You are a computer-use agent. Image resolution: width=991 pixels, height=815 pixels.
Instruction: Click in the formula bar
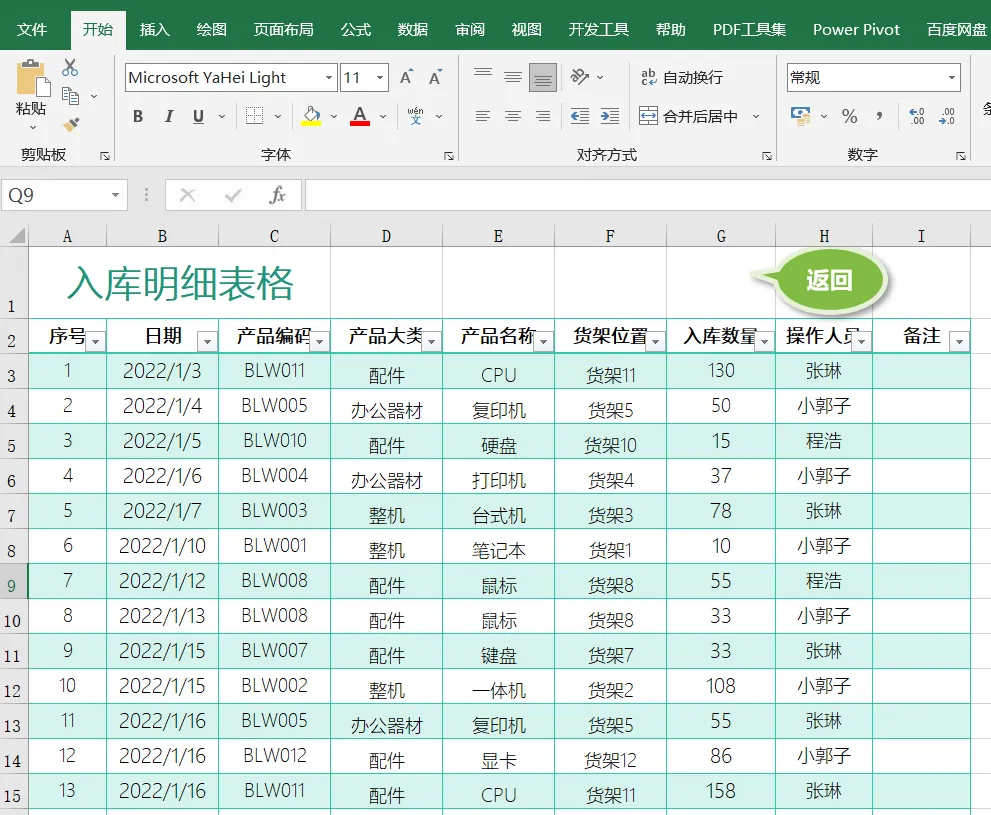point(648,195)
